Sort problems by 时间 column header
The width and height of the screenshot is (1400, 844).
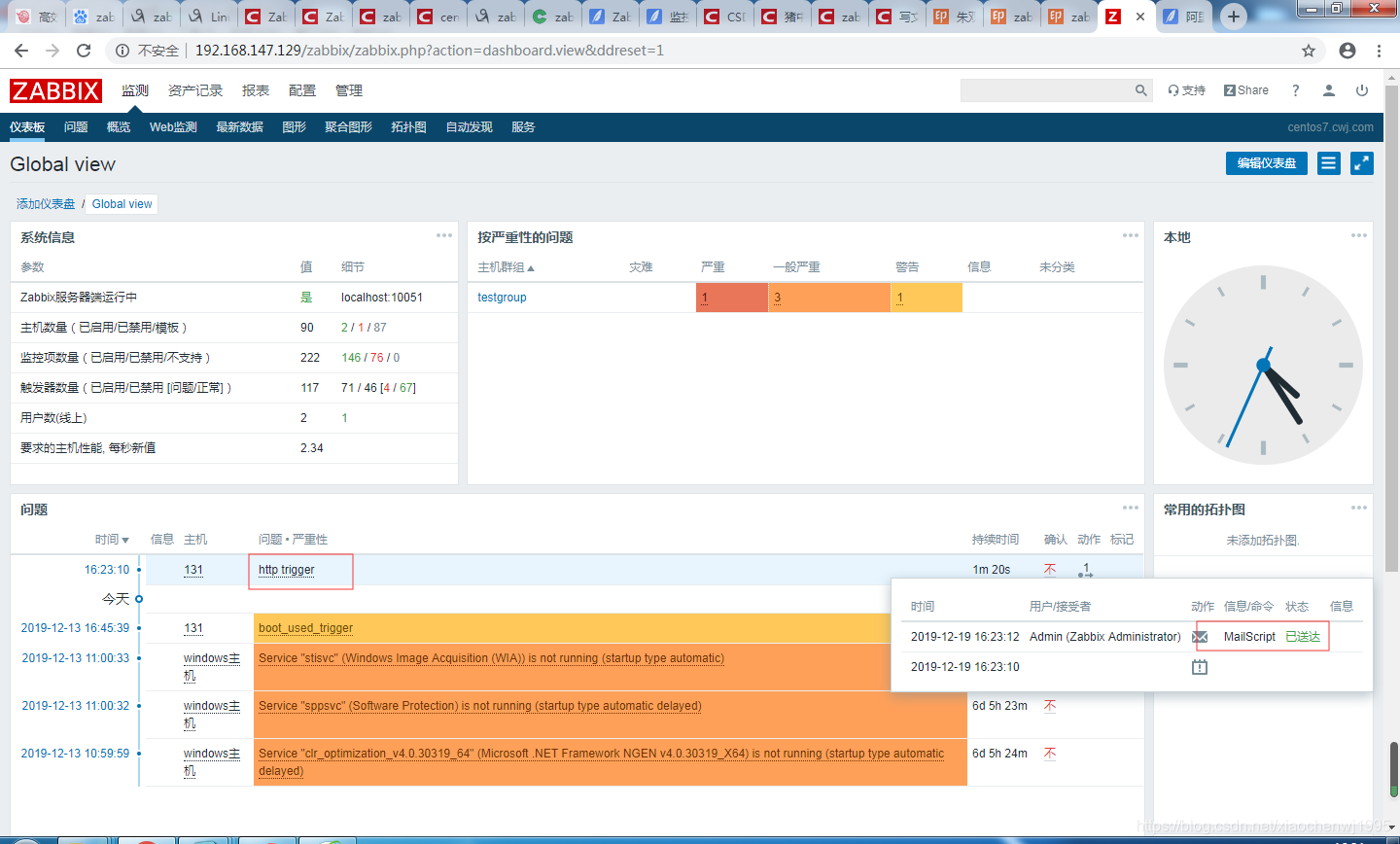pyautogui.click(x=112, y=540)
